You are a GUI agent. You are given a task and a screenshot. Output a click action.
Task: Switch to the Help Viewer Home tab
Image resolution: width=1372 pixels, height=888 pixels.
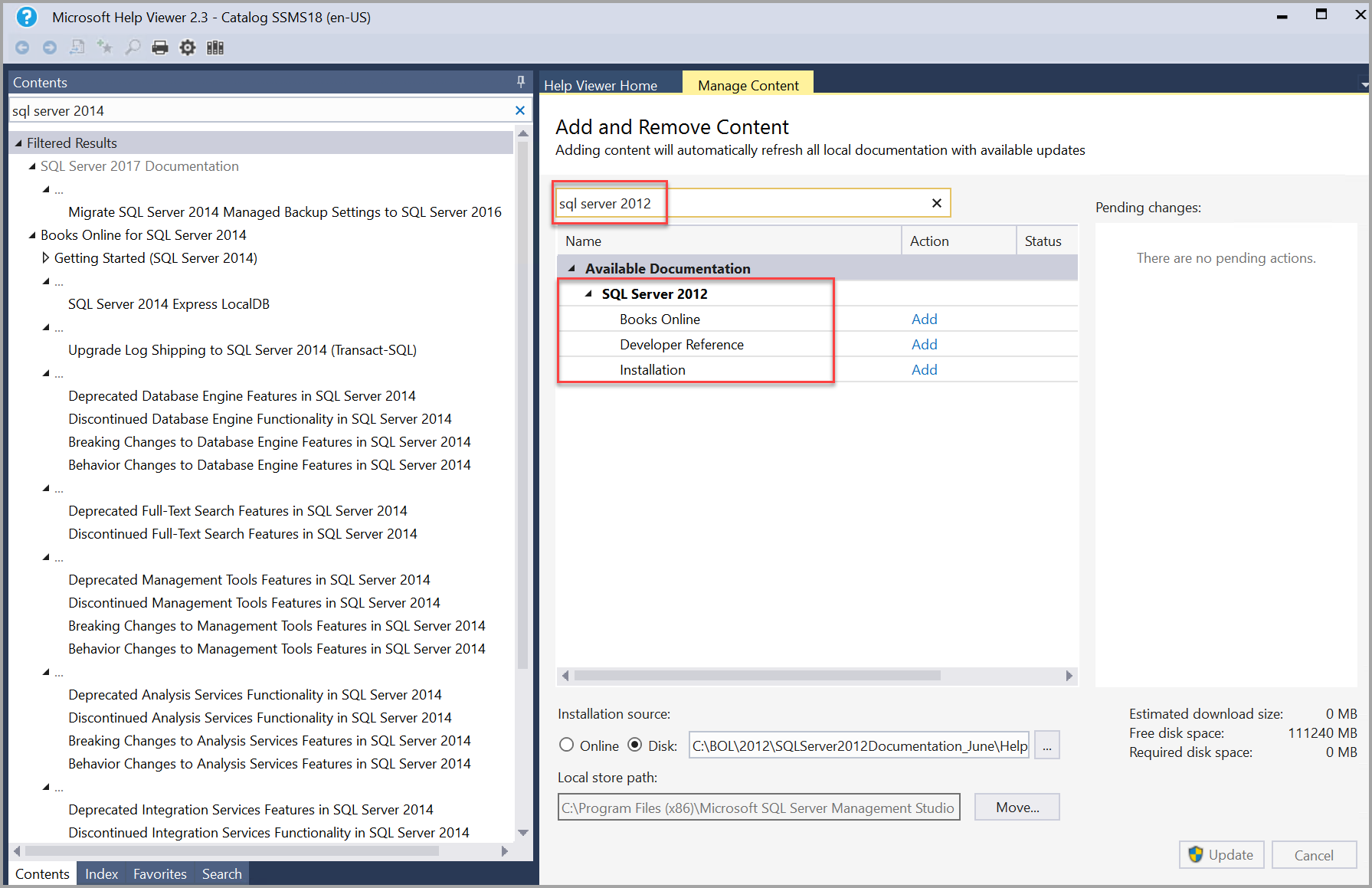tap(601, 85)
